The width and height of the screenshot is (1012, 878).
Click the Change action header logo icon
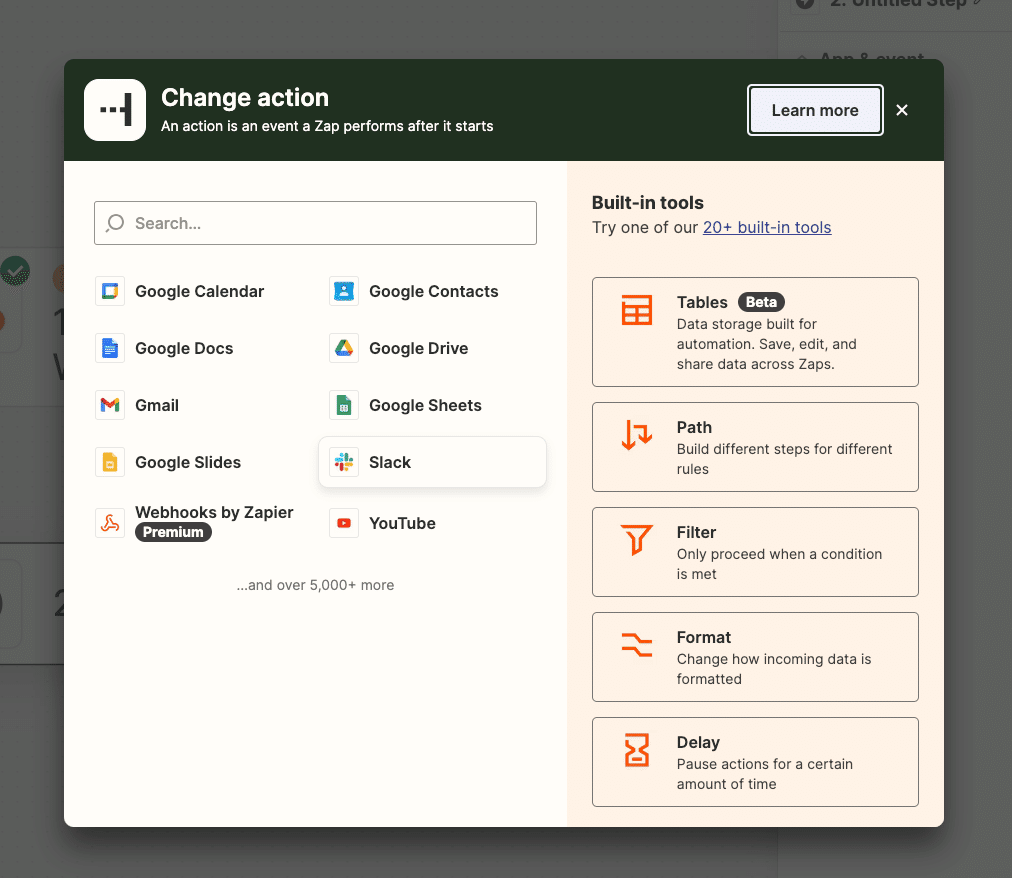click(x=115, y=110)
